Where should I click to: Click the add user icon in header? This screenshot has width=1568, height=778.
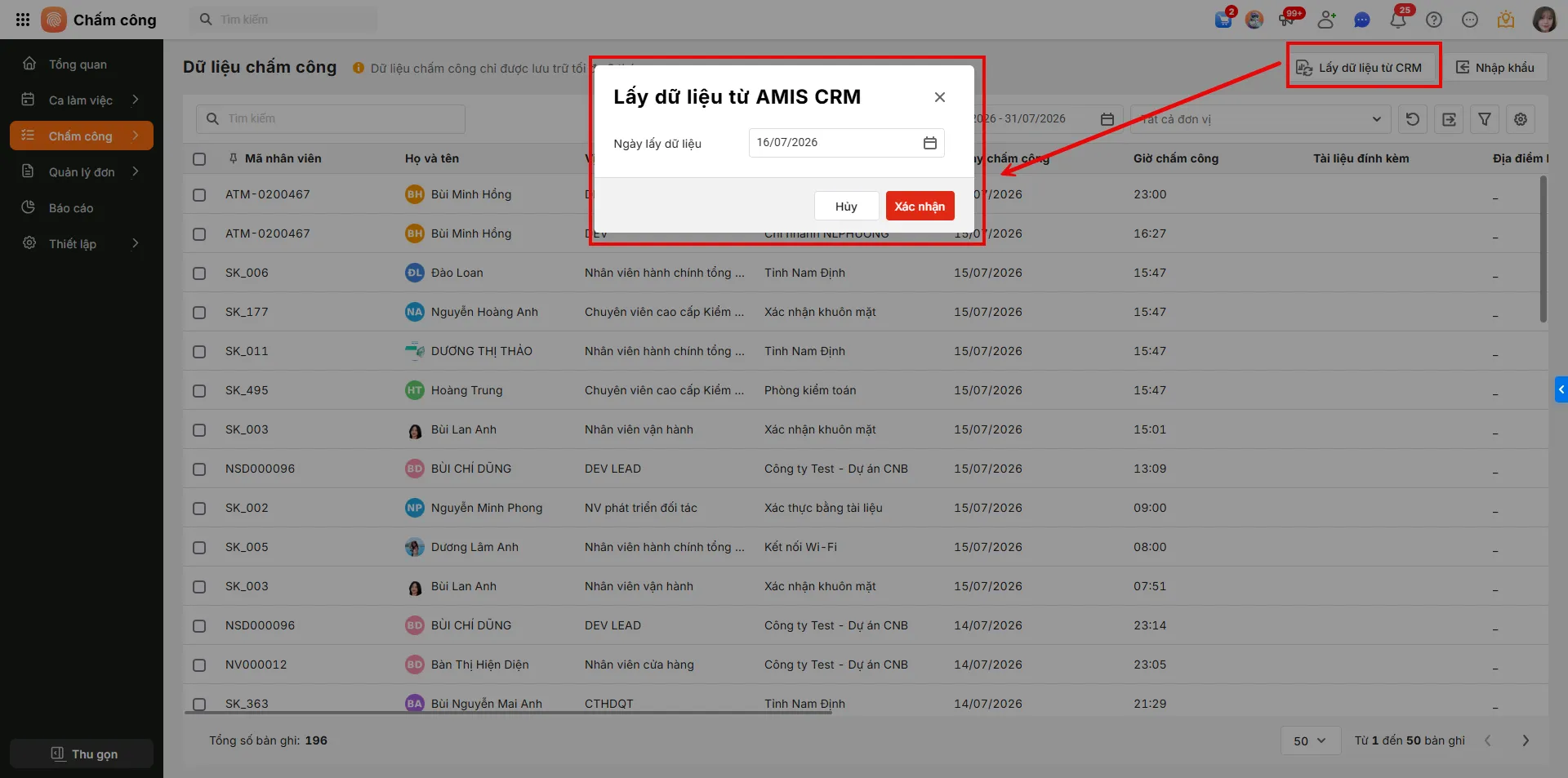1326,20
